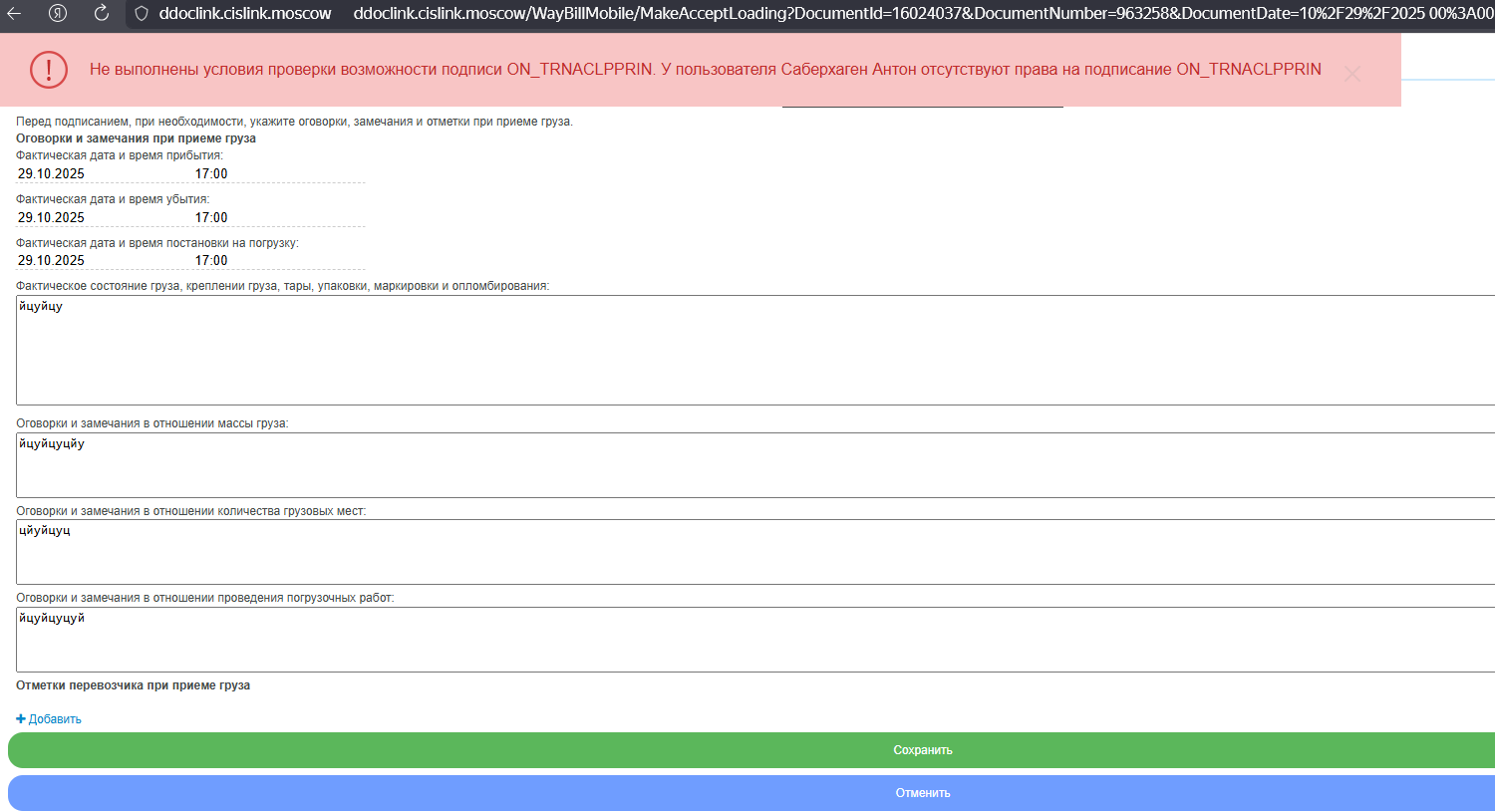Edit the actual arrival date field

coord(103,173)
